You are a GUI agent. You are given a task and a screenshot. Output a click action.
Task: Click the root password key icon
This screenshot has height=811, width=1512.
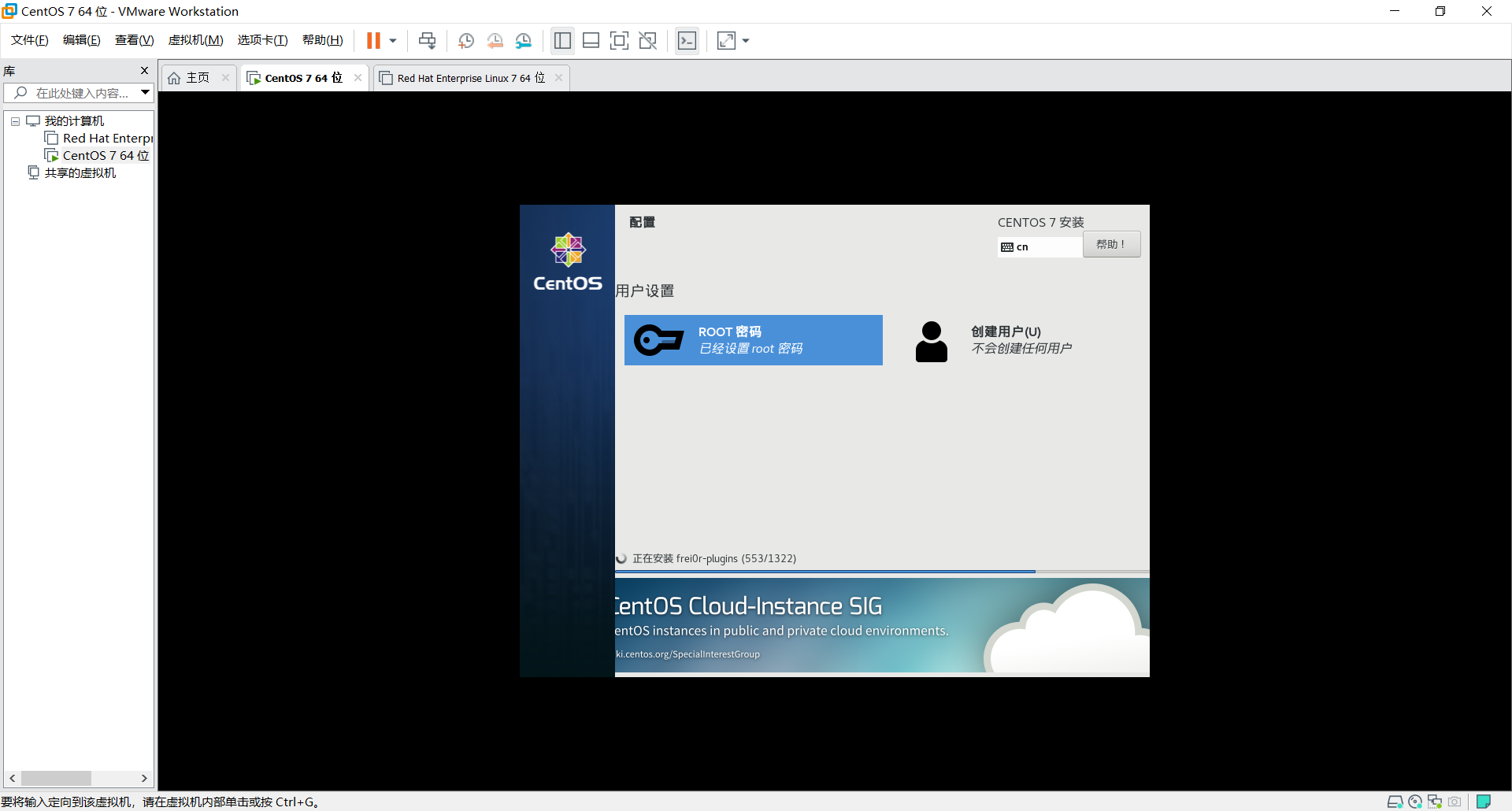(658, 340)
